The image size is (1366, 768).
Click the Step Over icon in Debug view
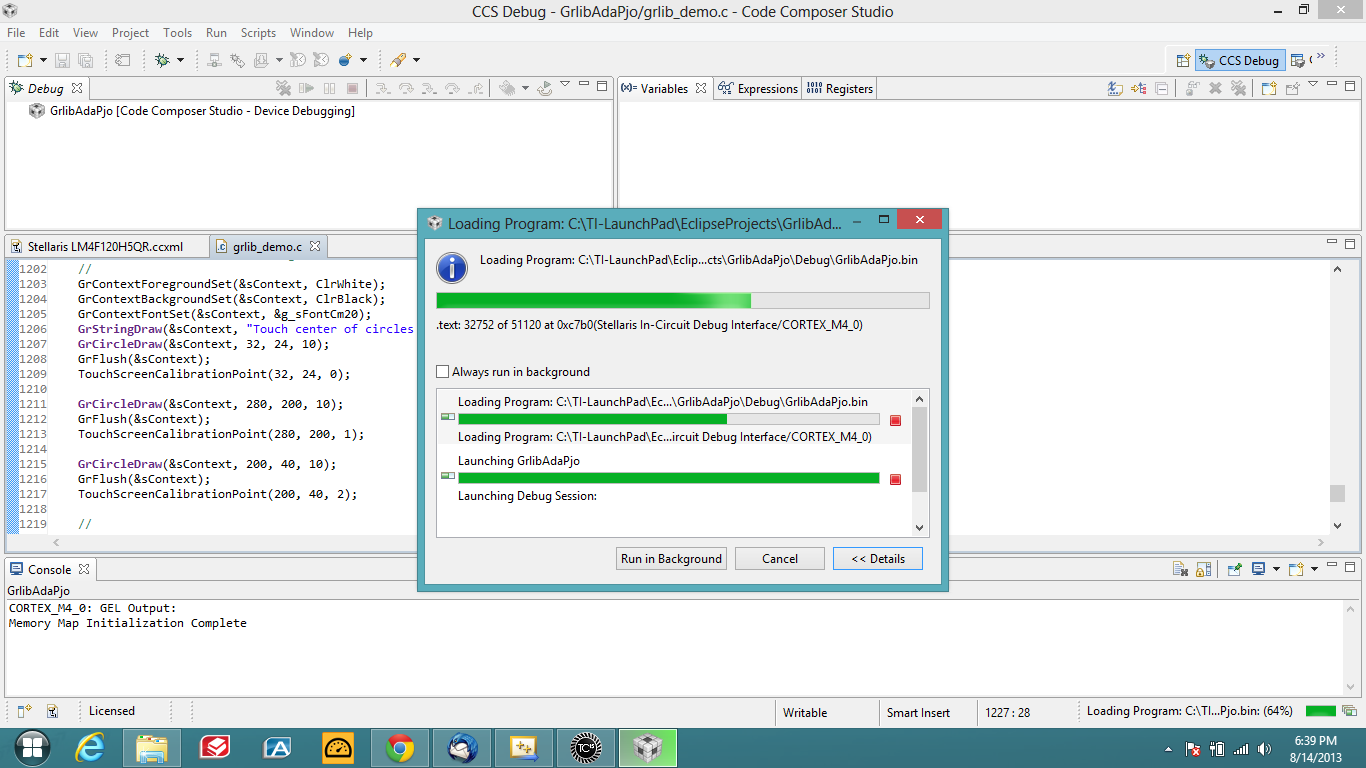pos(405,88)
